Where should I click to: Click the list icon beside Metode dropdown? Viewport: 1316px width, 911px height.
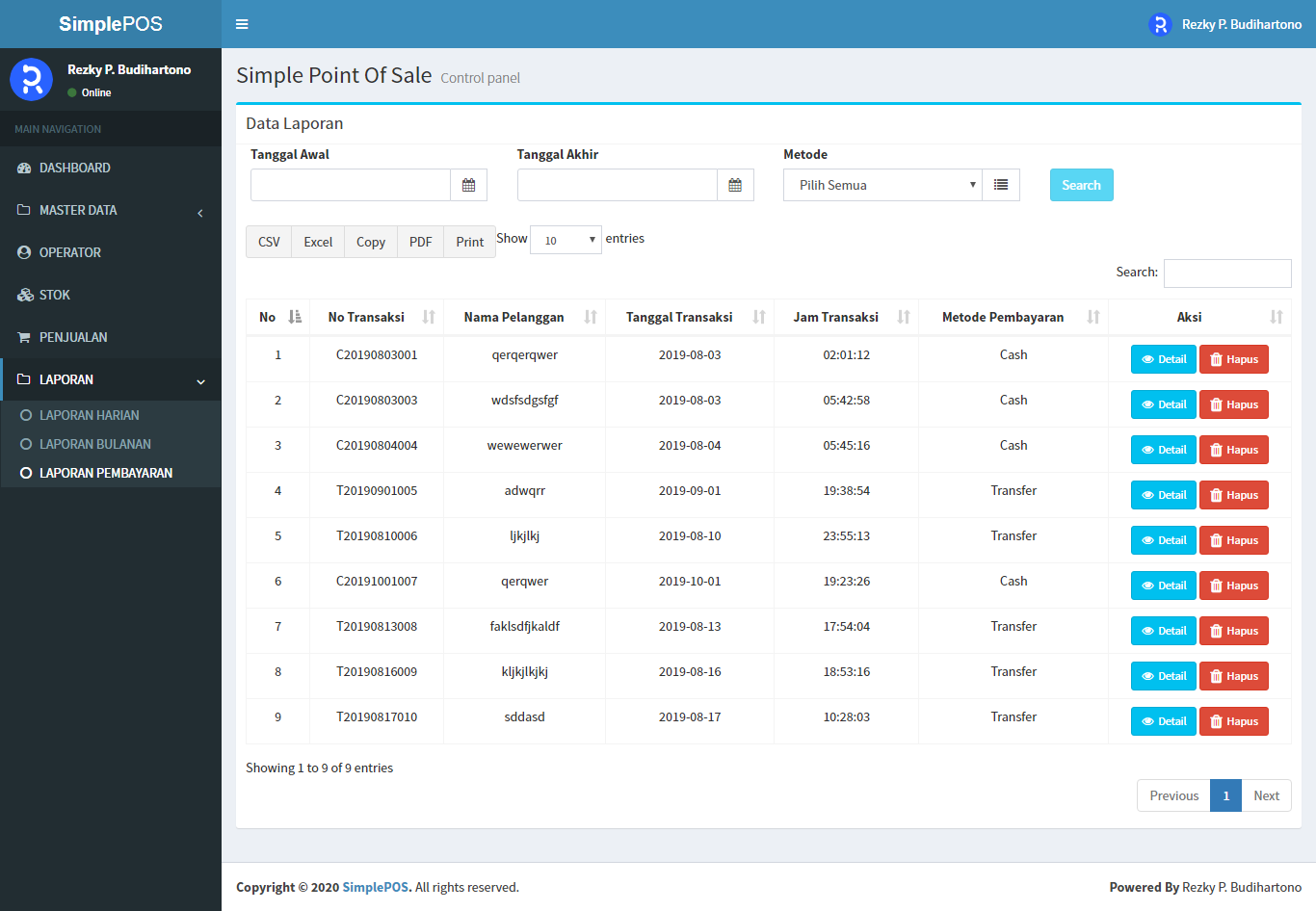[x=1001, y=184]
